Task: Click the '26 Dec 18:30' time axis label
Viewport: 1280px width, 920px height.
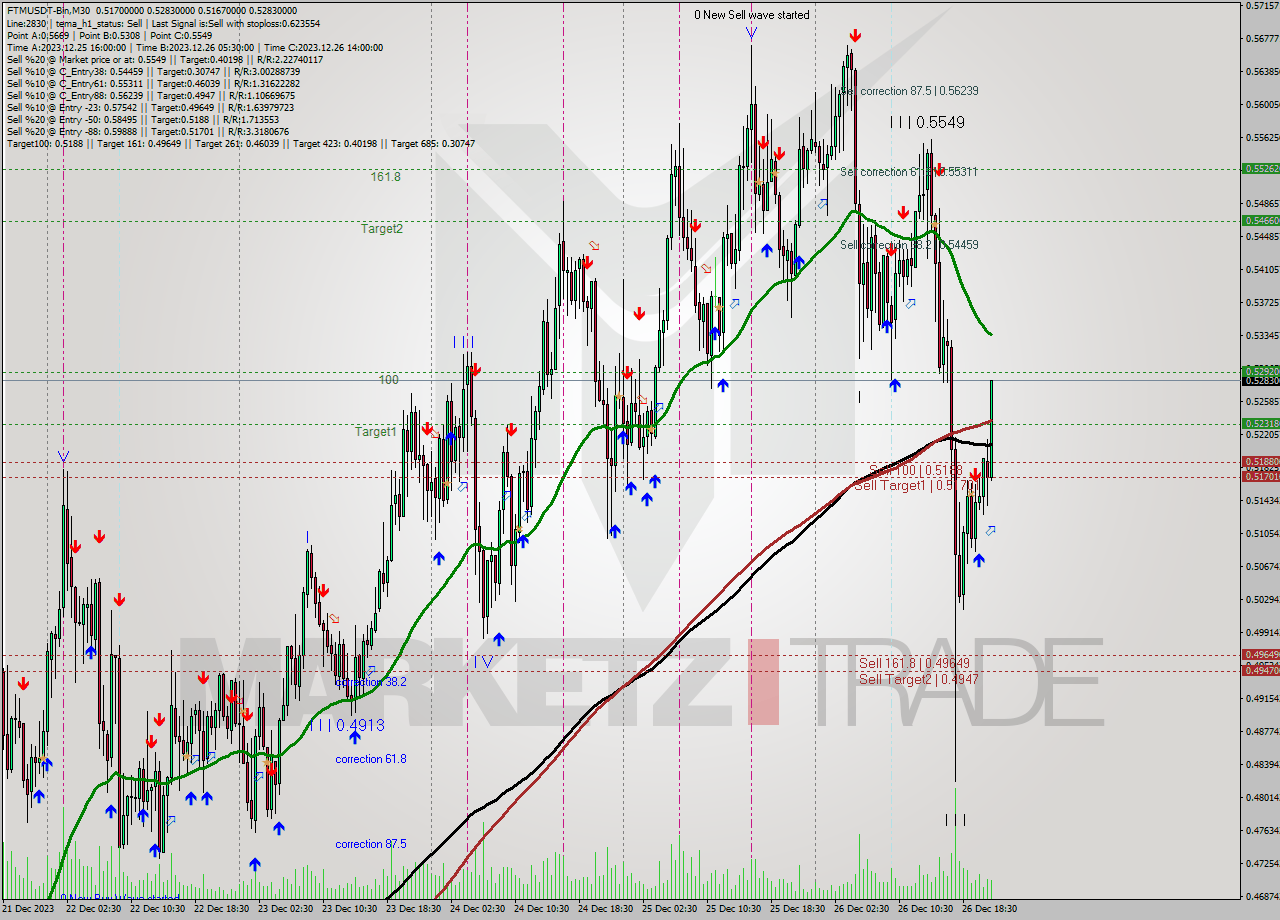Action: pyautogui.click(x=989, y=909)
